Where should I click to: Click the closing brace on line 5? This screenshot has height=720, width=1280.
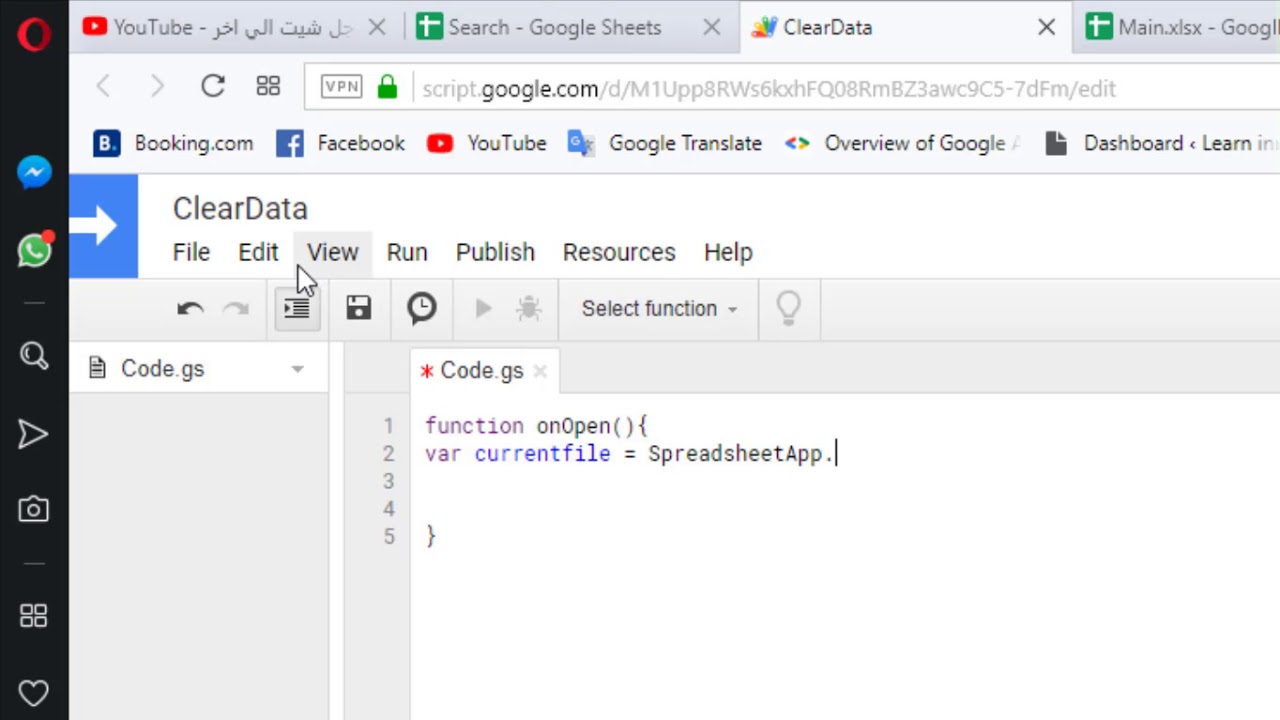pos(431,536)
